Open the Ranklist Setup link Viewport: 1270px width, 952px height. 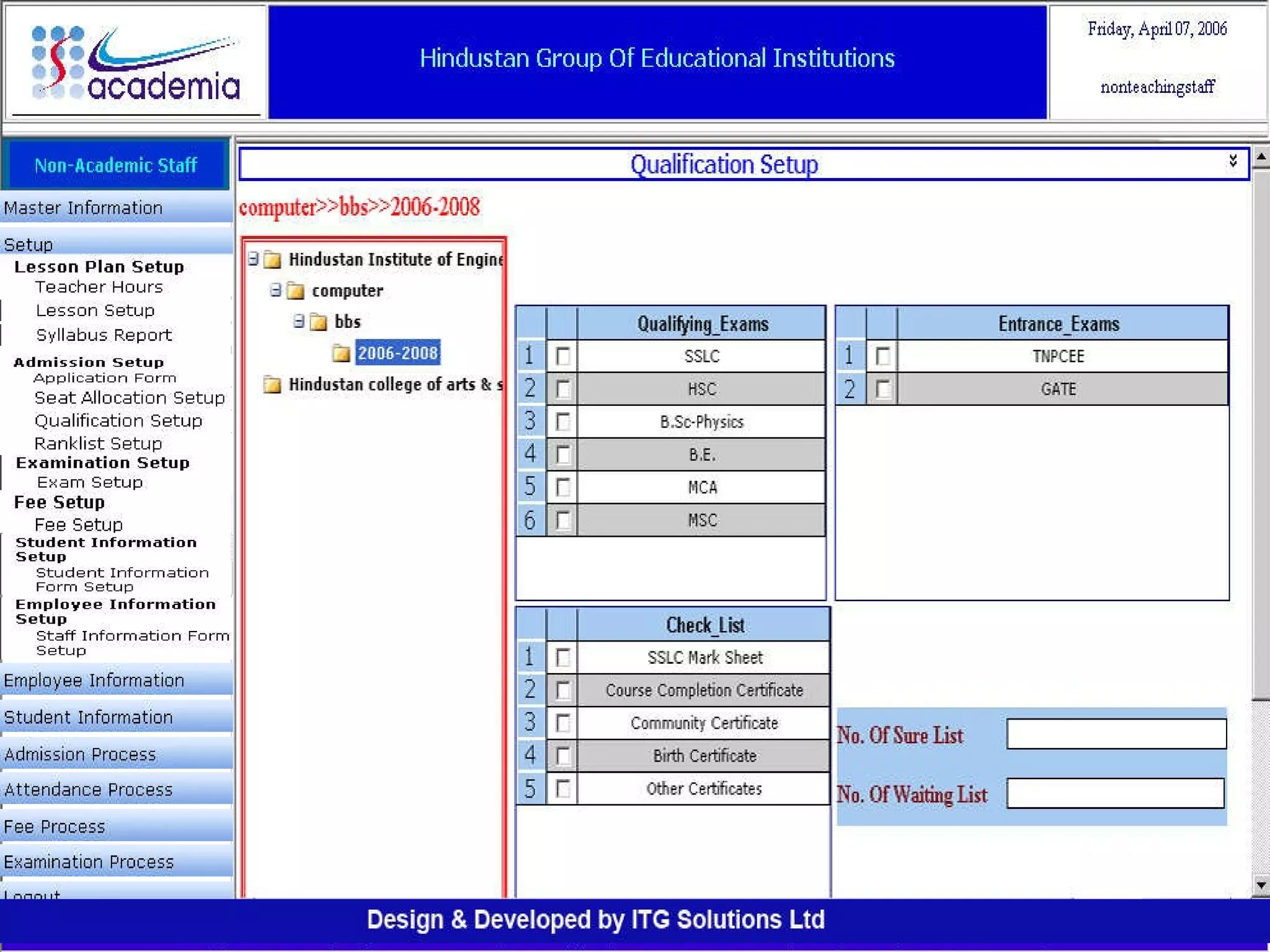coord(98,444)
